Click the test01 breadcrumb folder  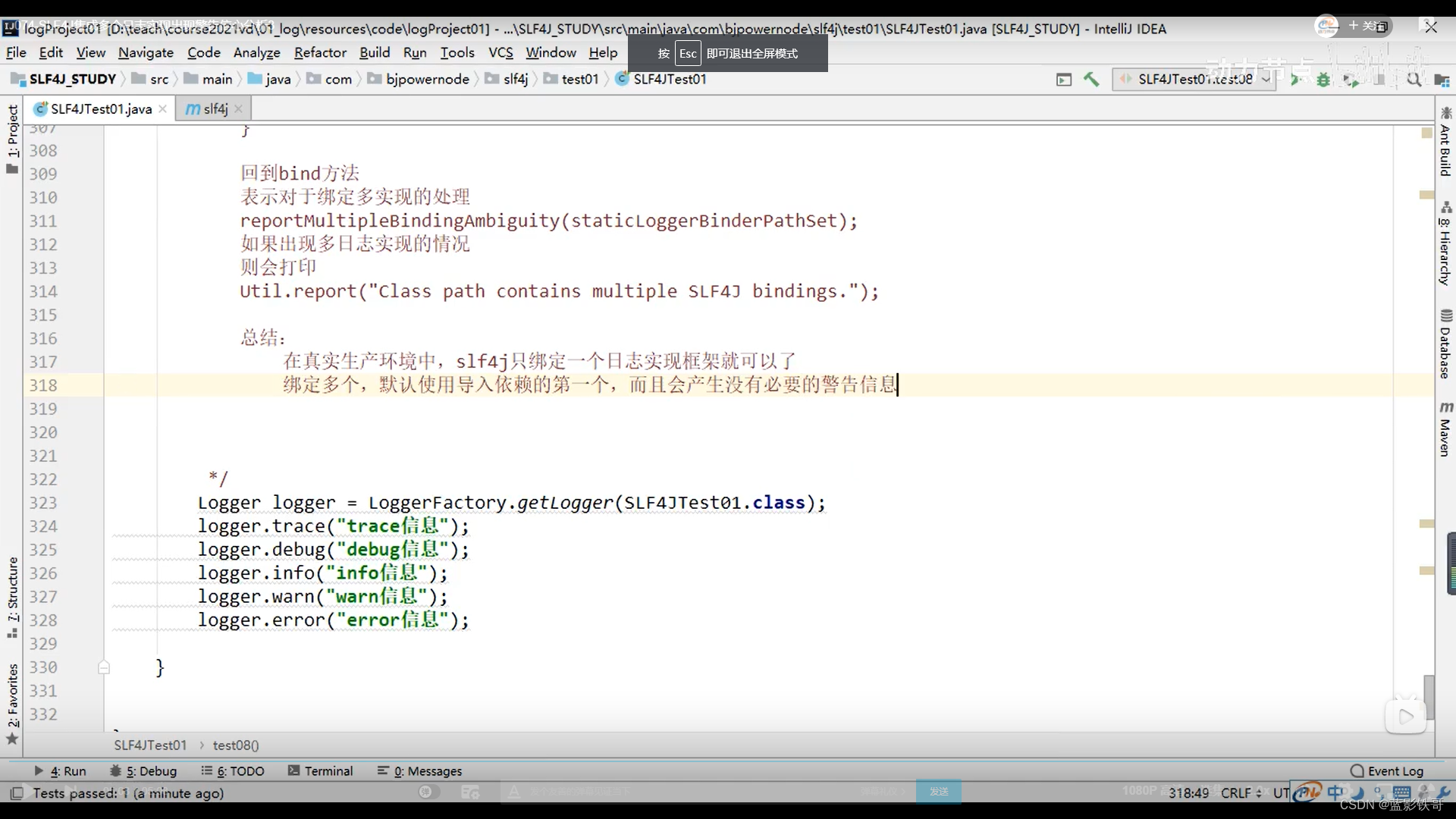(571, 79)
